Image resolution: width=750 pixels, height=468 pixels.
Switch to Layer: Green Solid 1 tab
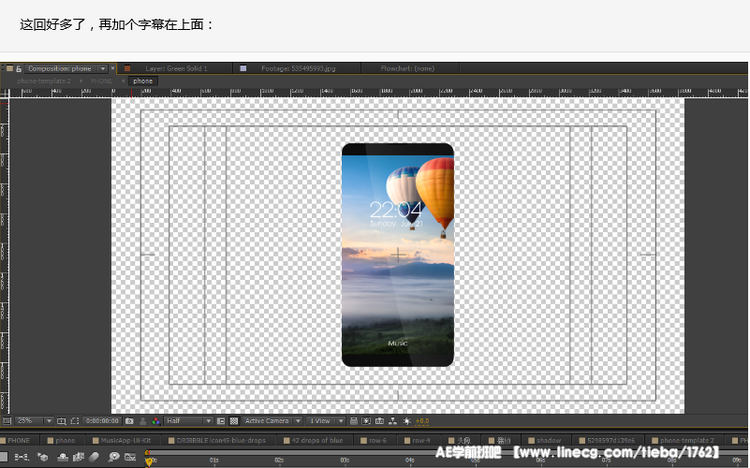[x=176, y=68]
